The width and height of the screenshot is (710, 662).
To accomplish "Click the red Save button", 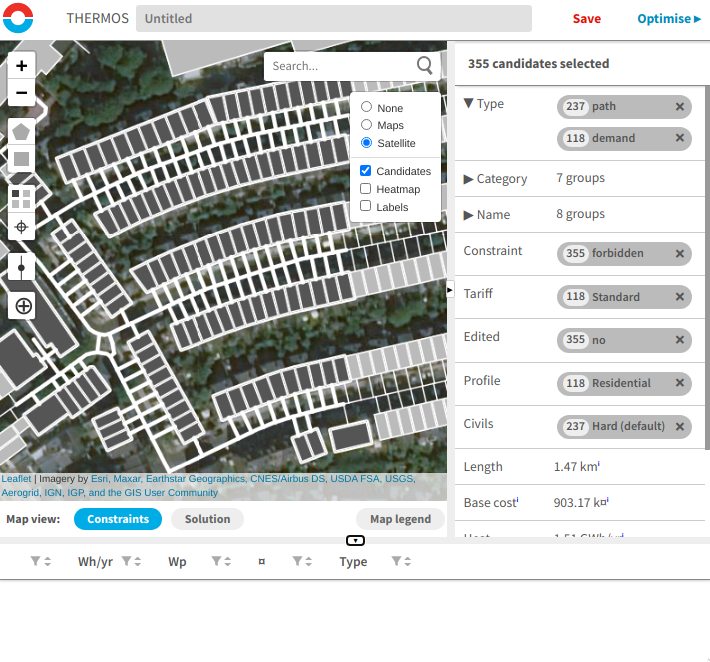I will (x=586, y=19).
